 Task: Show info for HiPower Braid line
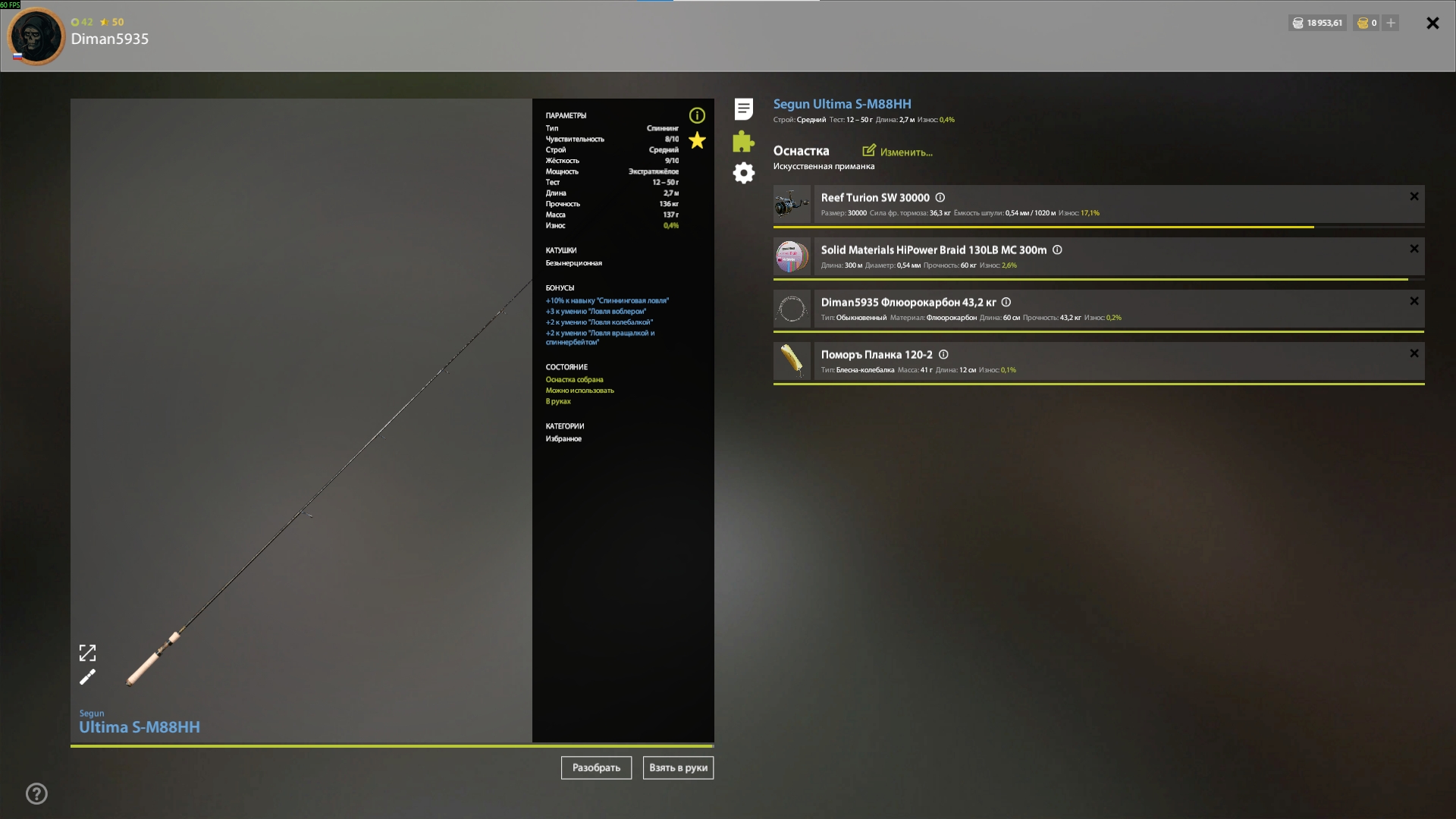click(1057, 249)
